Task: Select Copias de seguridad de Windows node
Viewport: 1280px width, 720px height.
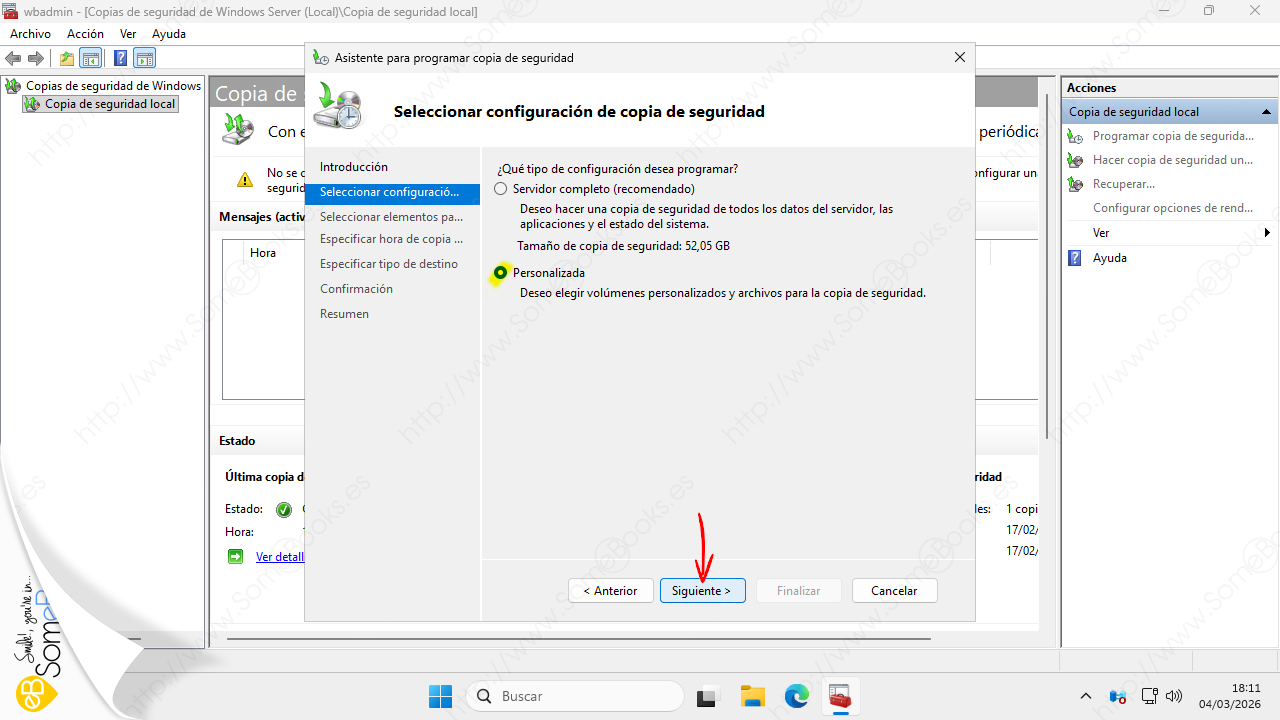Action: tap(113, 86)
